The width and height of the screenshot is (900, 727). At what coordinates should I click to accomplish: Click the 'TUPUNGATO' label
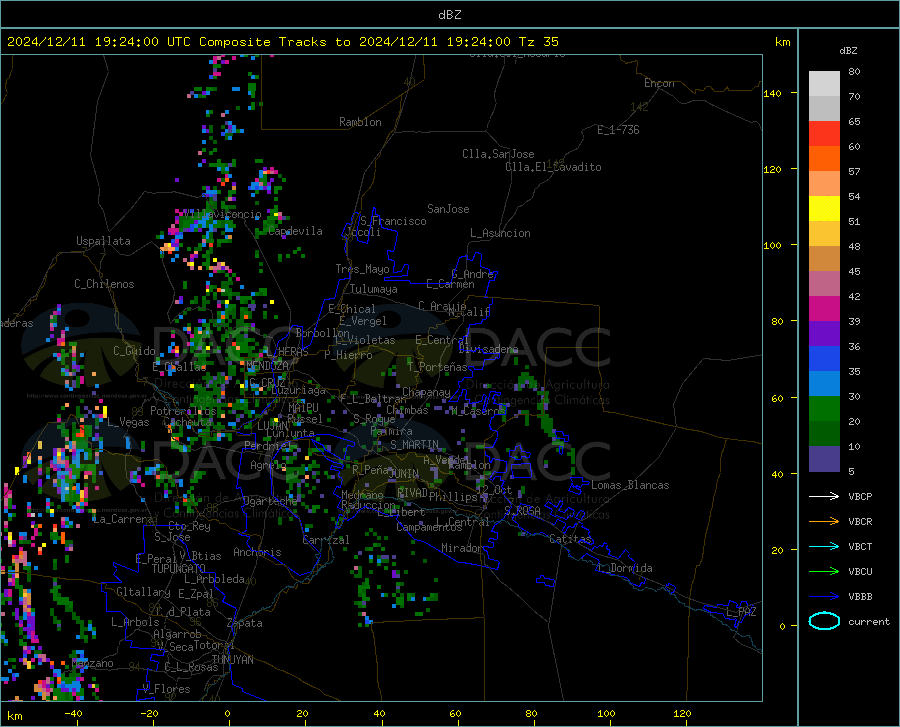179,569
